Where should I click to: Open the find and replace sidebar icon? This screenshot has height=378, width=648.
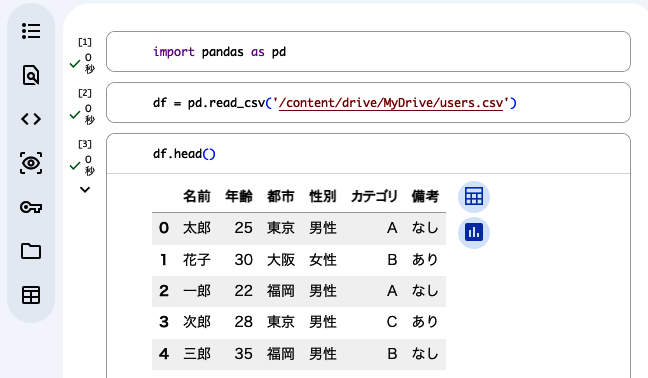click(x=31, y=75)
